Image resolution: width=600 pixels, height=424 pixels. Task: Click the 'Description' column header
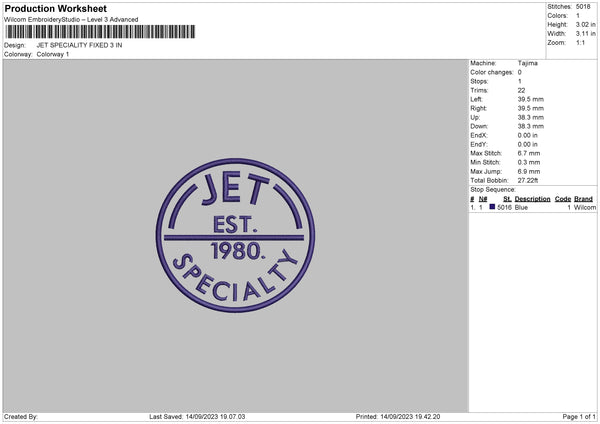(x=532, y=199)
